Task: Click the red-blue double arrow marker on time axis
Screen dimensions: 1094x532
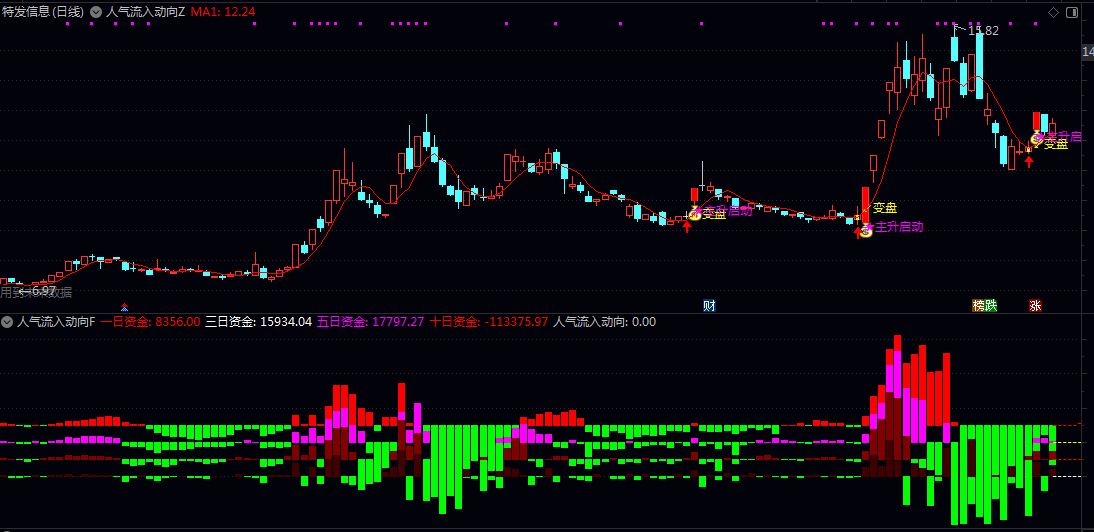Action: tap(125, 306)
